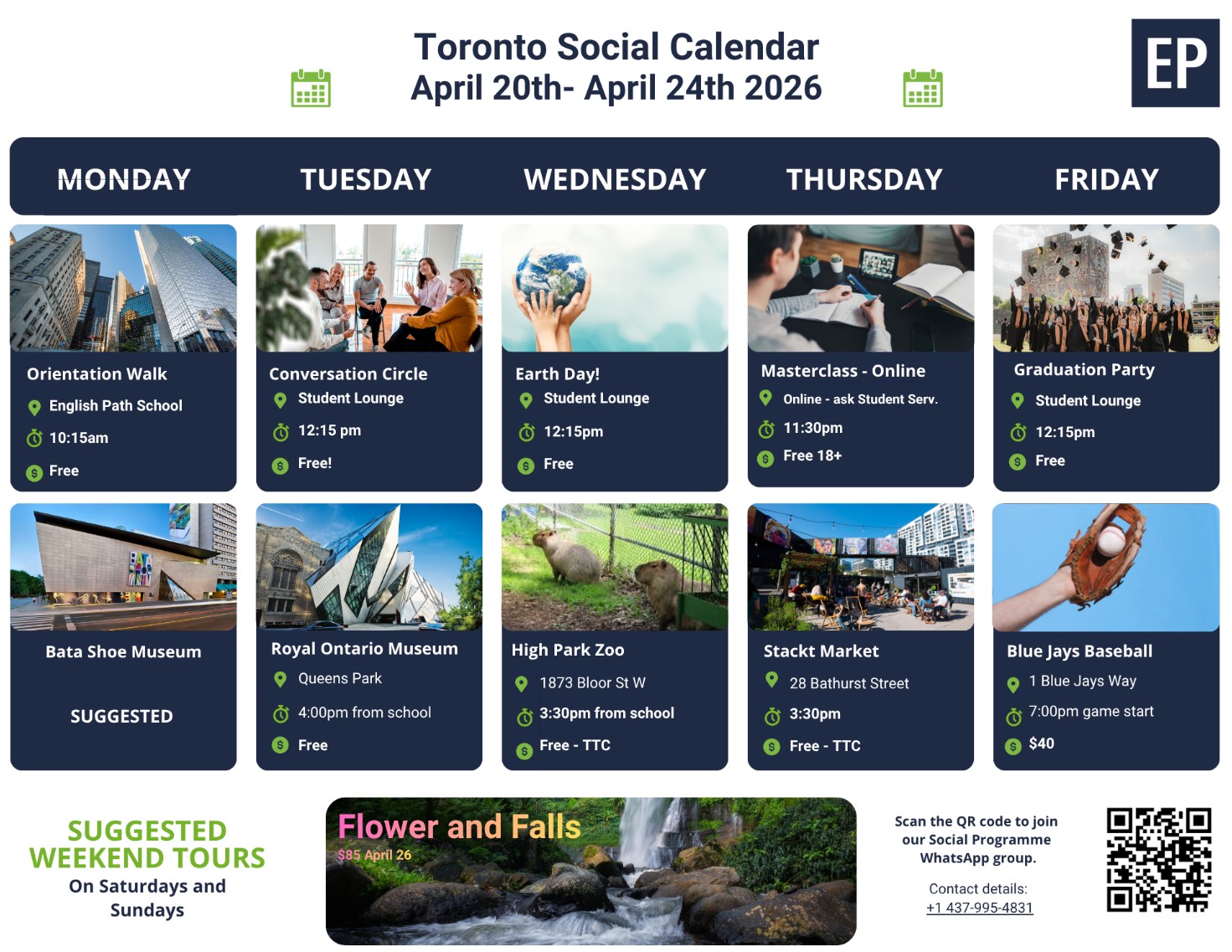1232x952 pixels.
Task: Open the Flower and Falls tour banner
Action: [x=590, y=871]
